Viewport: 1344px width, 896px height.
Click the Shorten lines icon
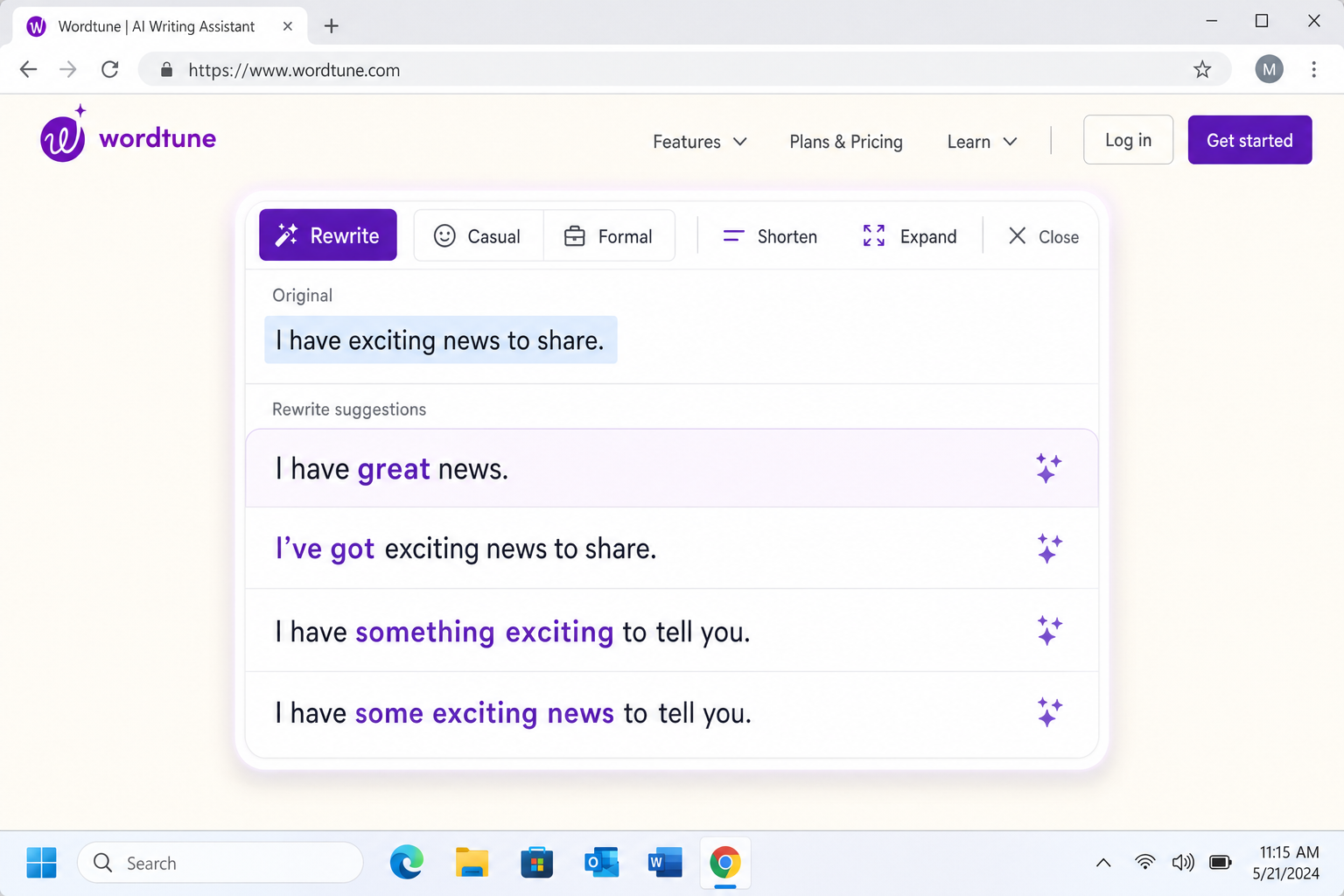click(x=733, y=235)
